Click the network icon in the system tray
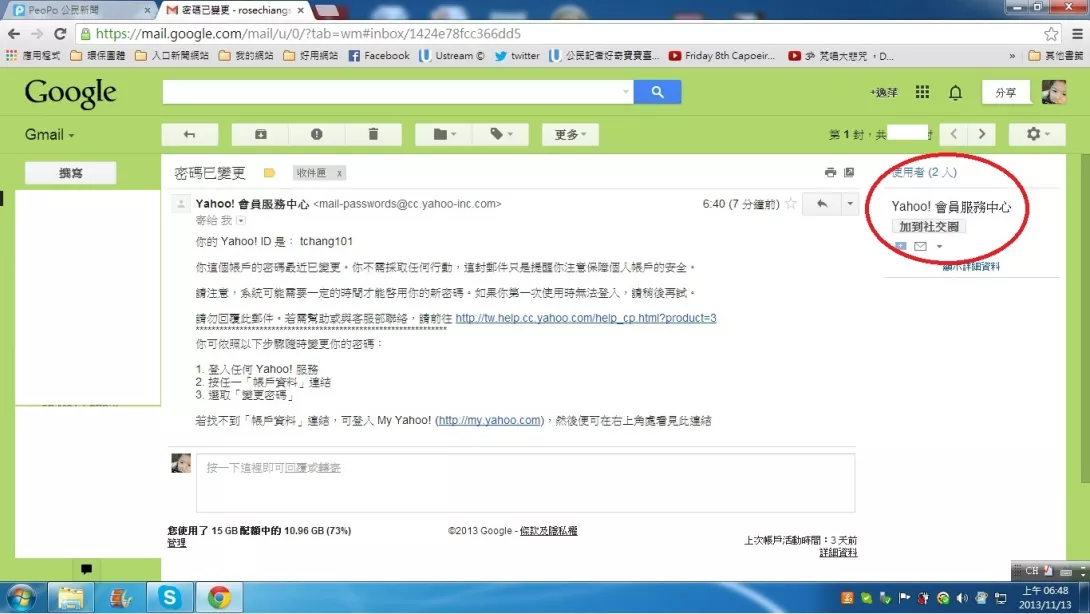Screen dimensions: 1090x614 1000,598
